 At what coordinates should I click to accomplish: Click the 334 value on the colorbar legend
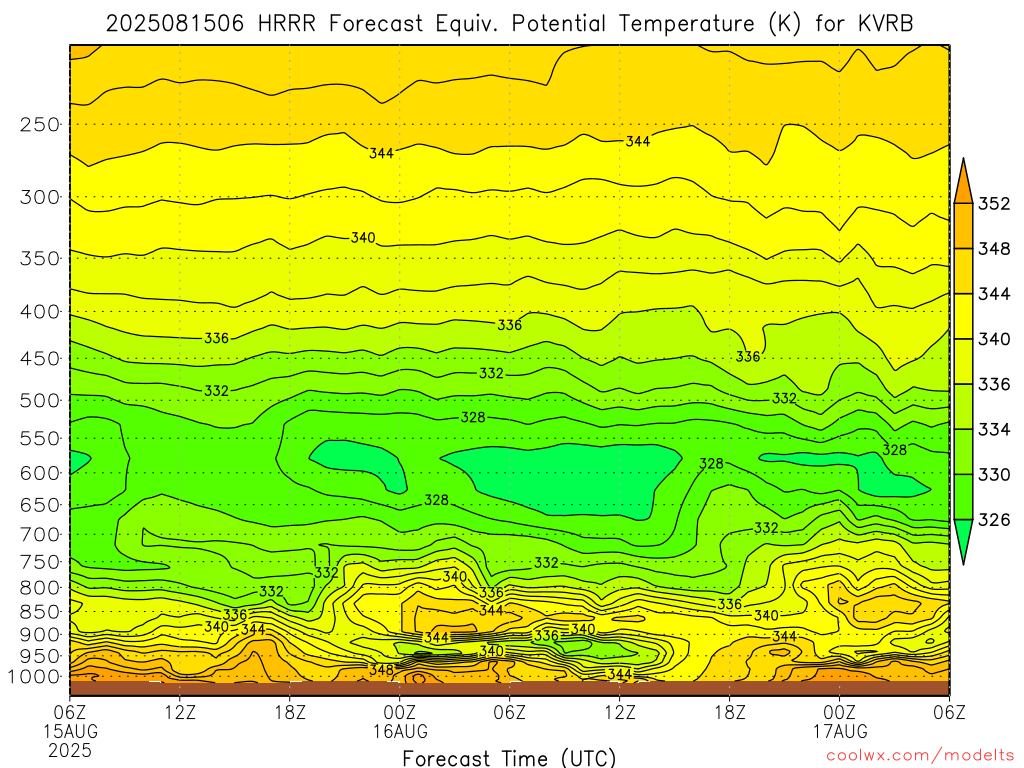click(x=994, y=429)
